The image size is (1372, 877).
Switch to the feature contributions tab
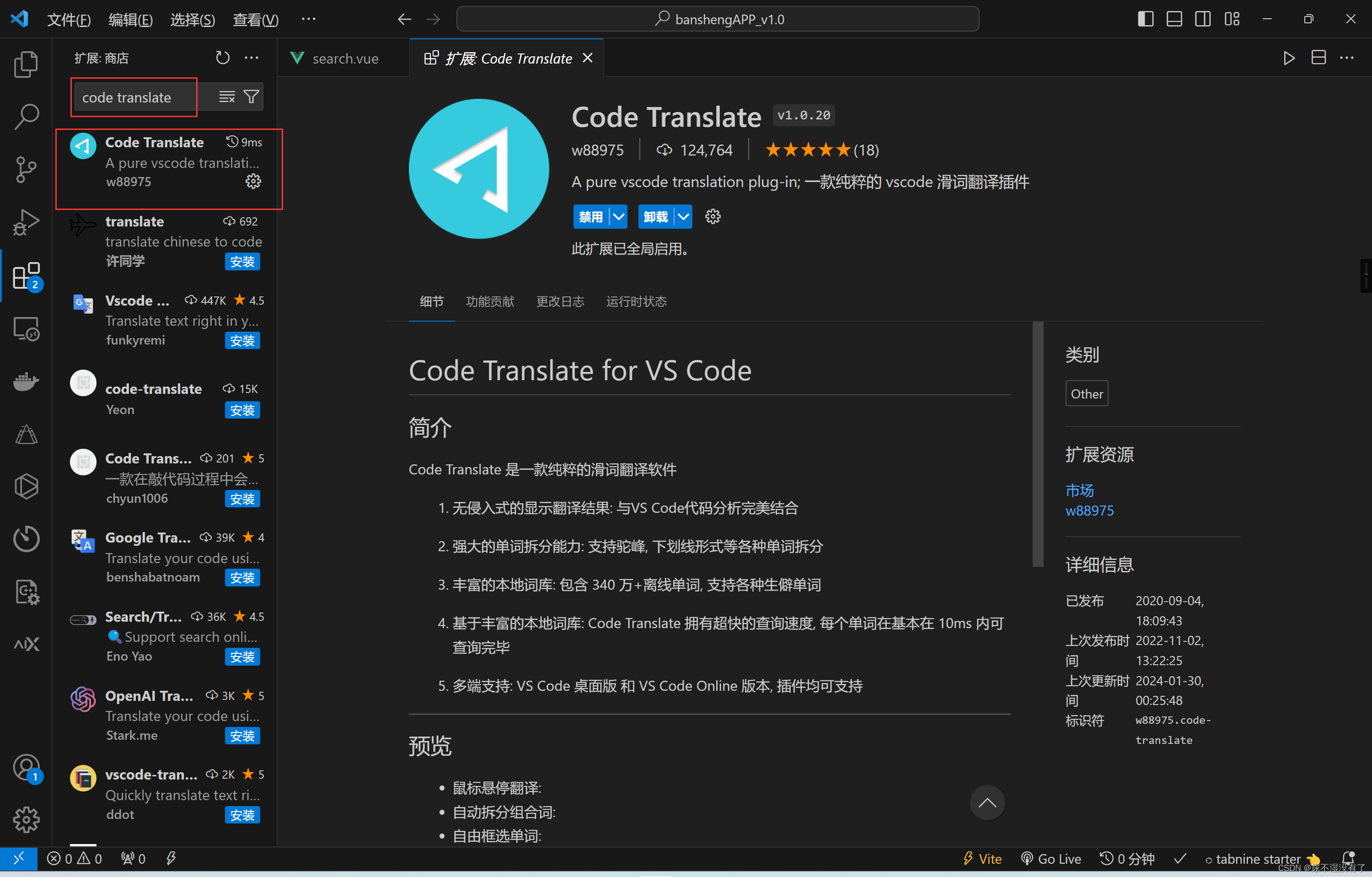pyautogui.click(x=489, y=301)
